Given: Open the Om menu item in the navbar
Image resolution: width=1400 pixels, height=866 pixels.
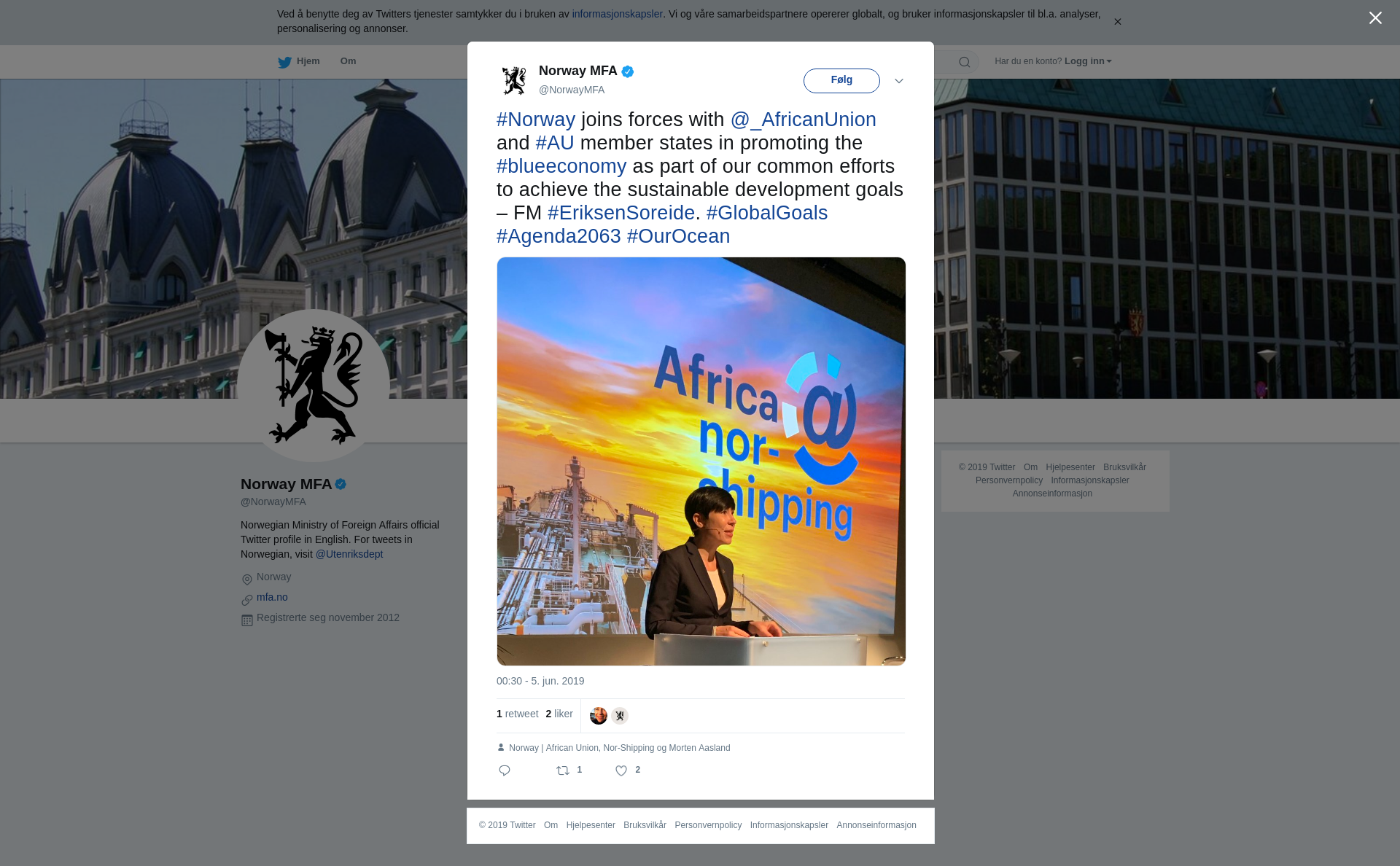Looking at the screenshot, I should click(x=348, y=61).
